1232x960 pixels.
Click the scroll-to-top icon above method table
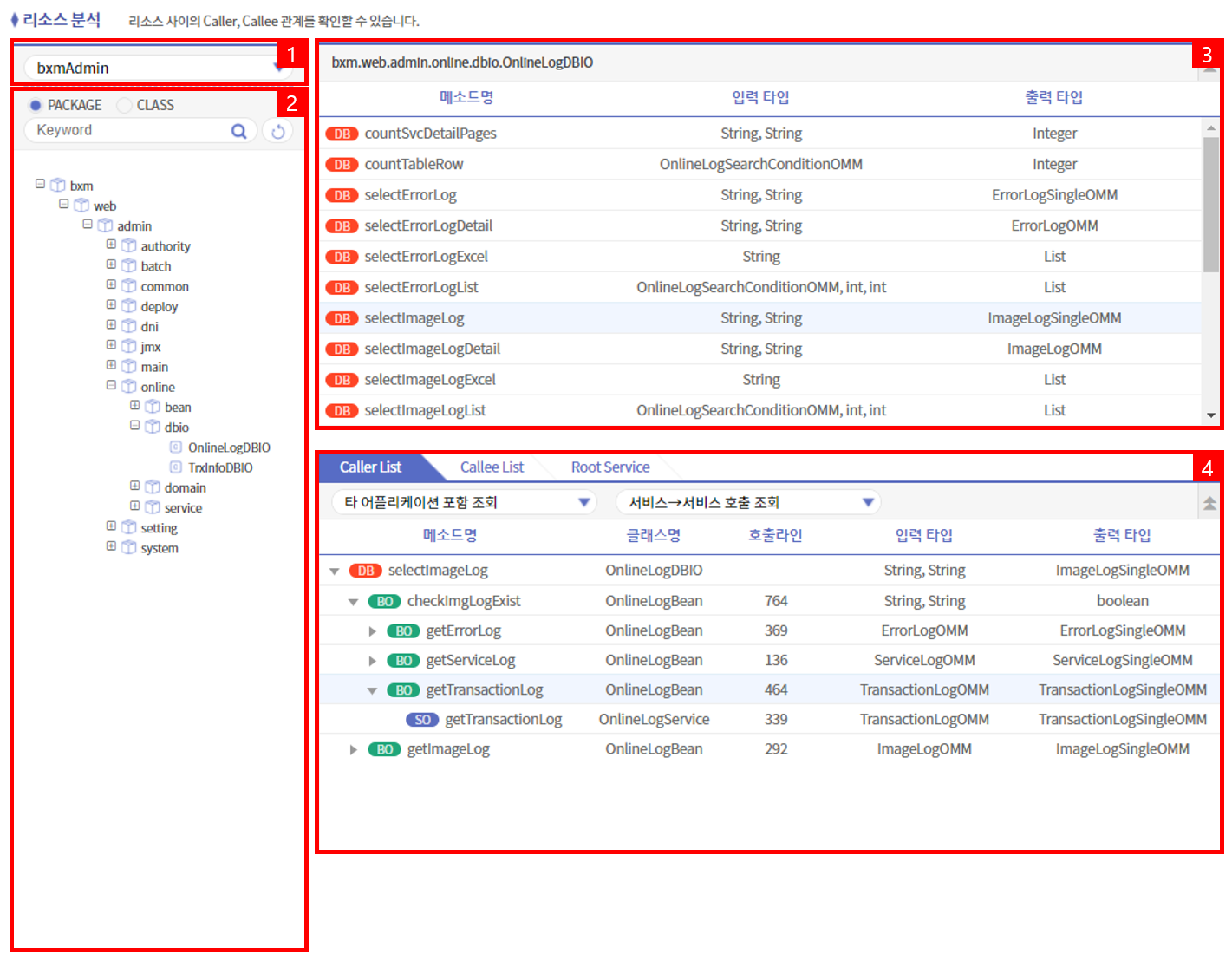pyautogui.click(x=1209, y=68)
